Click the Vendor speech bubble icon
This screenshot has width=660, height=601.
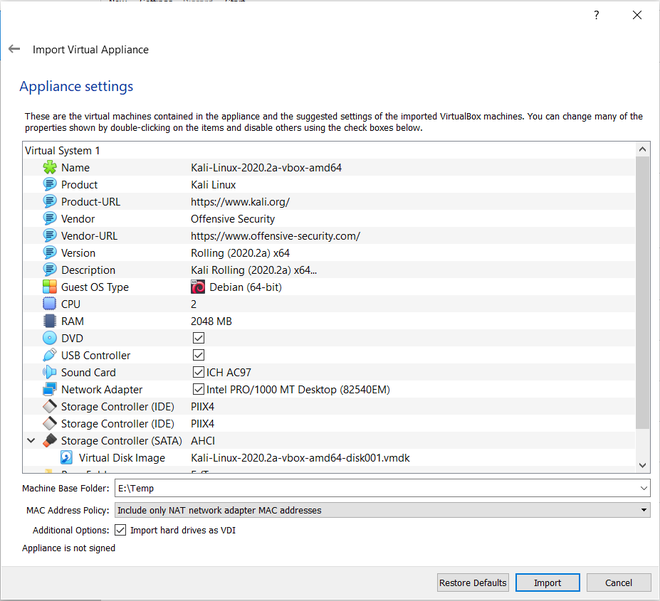(50, 218)
